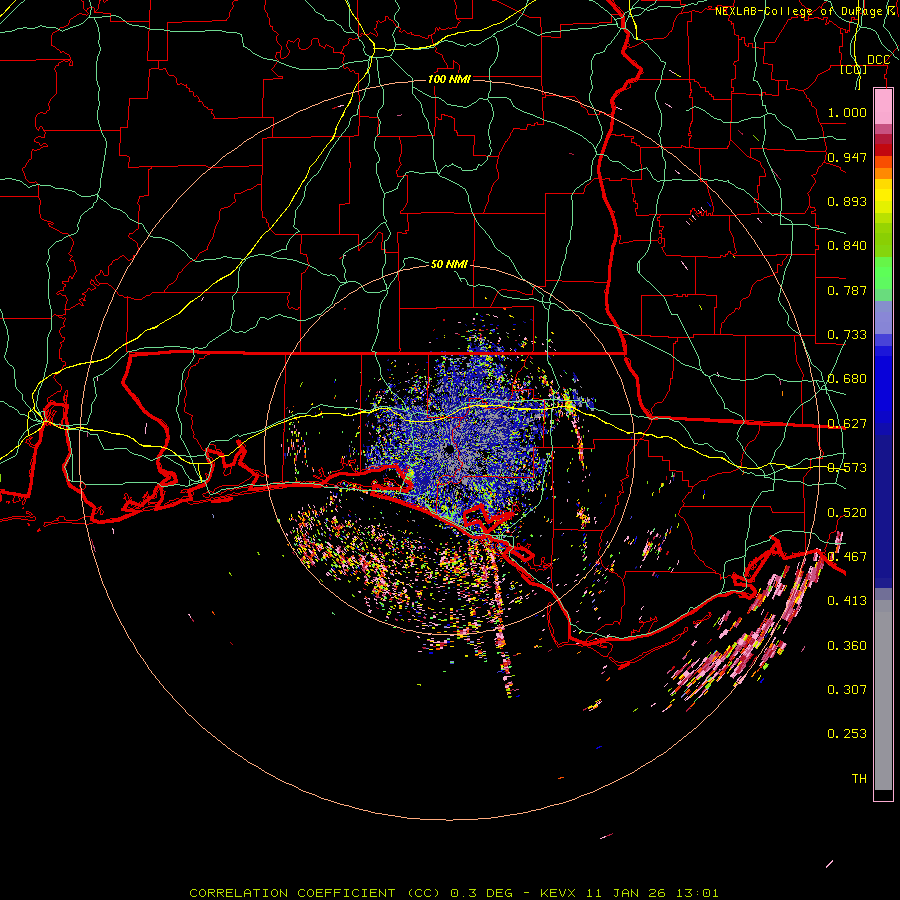
Task: Select the 0.733 legend value
Action: (847, 335)
